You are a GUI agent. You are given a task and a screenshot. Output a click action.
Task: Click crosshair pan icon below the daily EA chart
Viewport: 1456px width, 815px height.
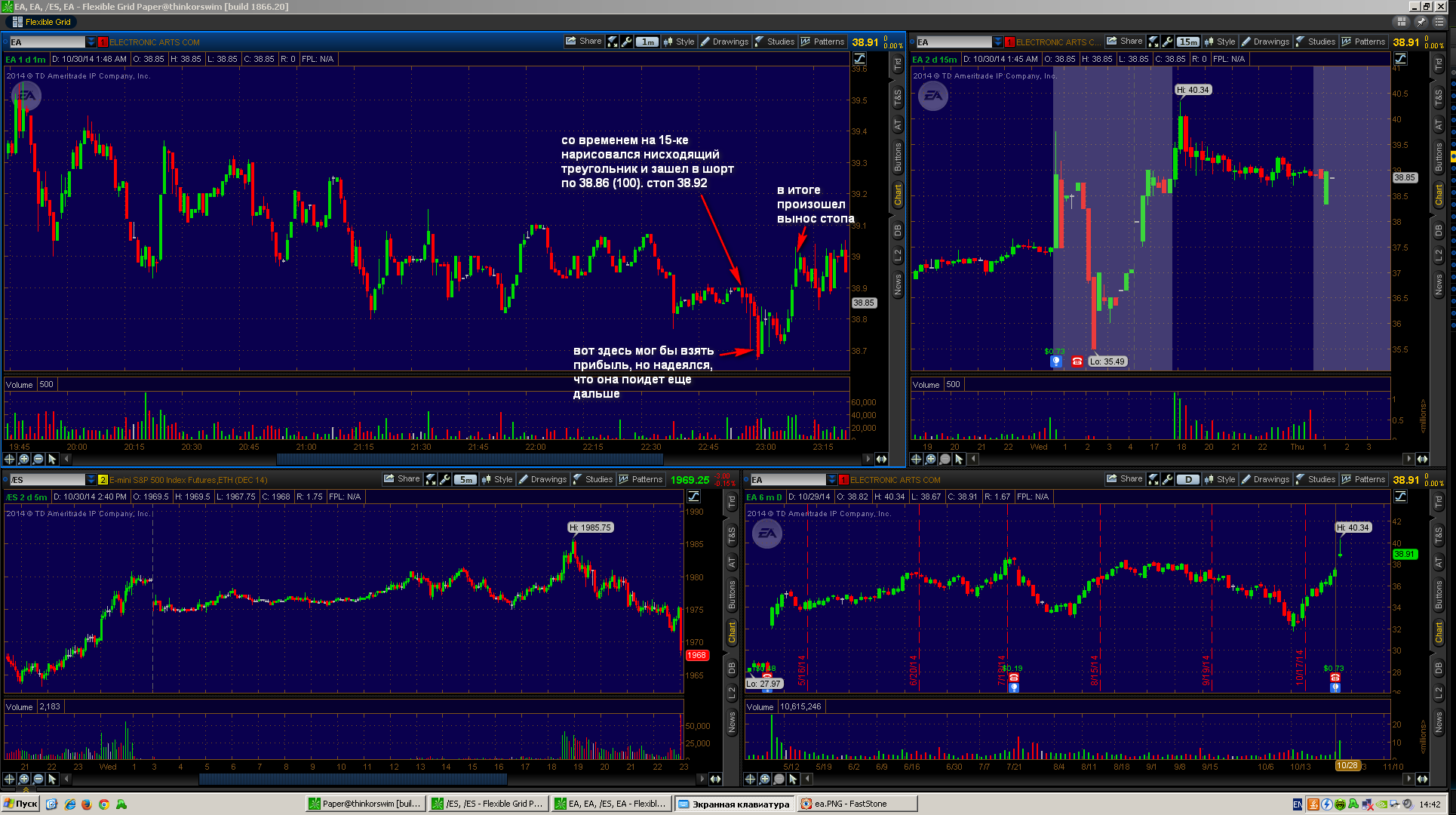pos(750,779)
